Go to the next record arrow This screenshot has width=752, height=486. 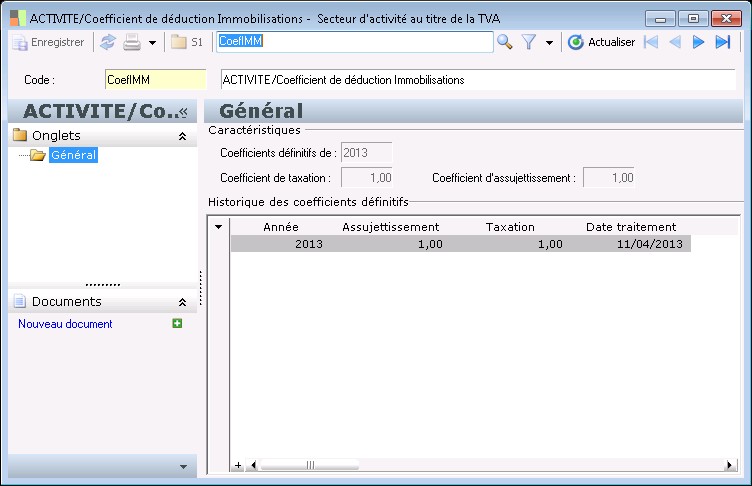tap(698, 42)
